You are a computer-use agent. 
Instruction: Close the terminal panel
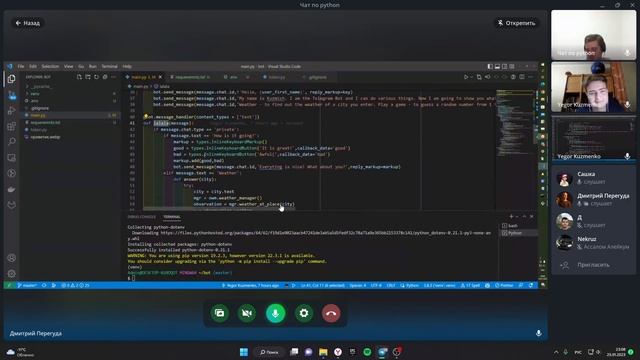[x=531, y=216]
